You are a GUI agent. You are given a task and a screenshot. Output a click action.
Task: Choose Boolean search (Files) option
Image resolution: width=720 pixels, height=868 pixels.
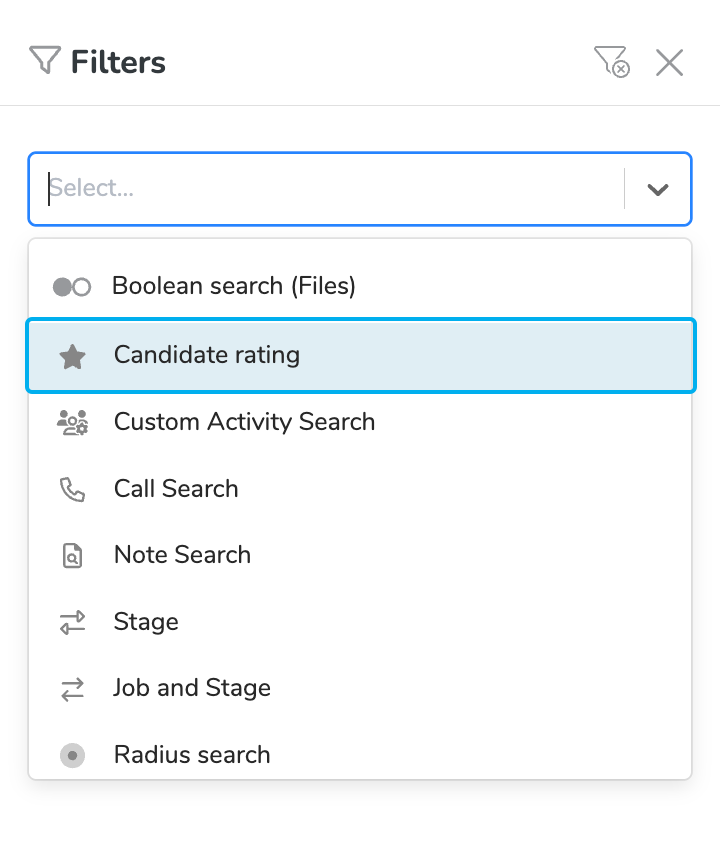[234, 287]
